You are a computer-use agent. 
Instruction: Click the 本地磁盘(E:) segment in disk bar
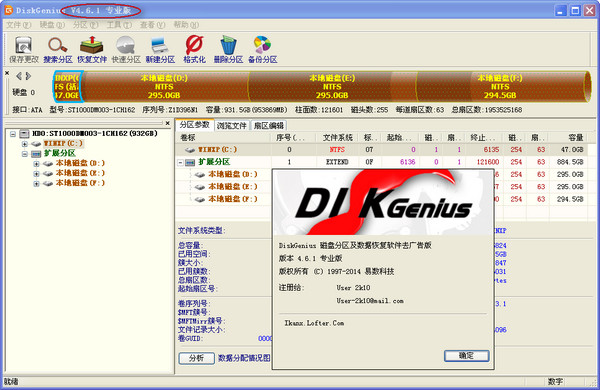click(332, 86)
